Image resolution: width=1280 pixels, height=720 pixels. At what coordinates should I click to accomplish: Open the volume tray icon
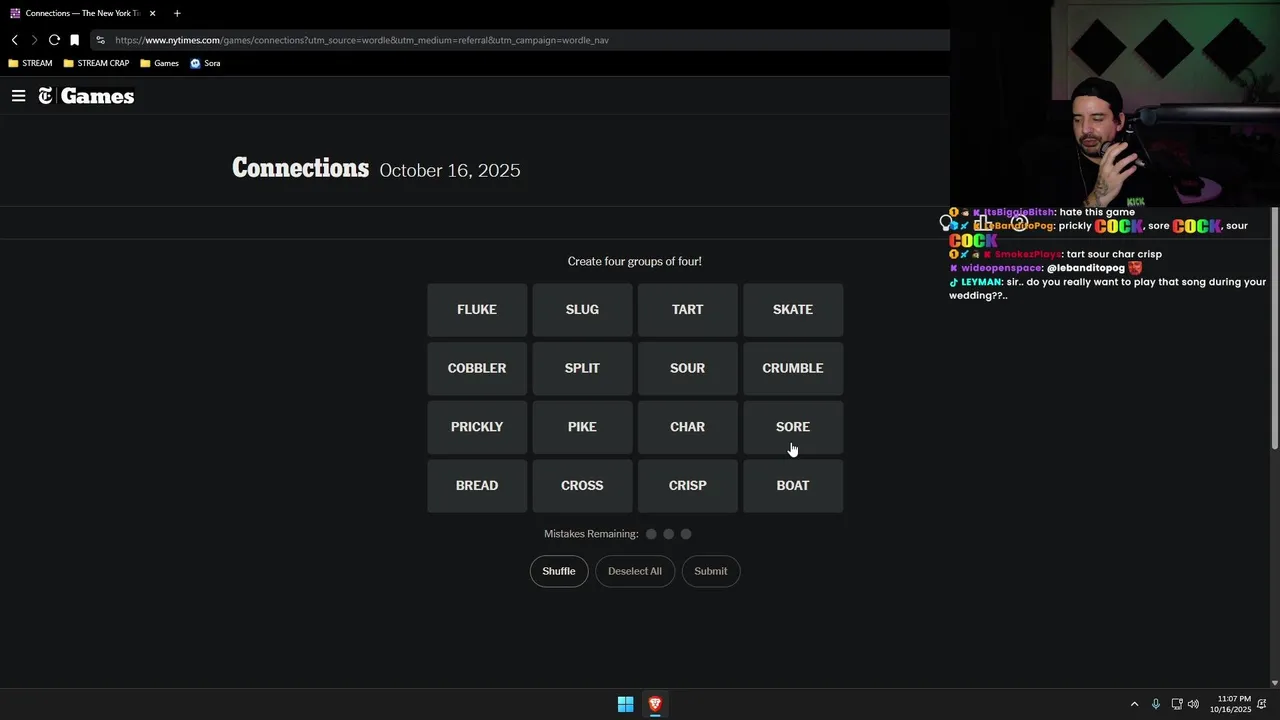pyautogui.click(x=1193, y=704)
